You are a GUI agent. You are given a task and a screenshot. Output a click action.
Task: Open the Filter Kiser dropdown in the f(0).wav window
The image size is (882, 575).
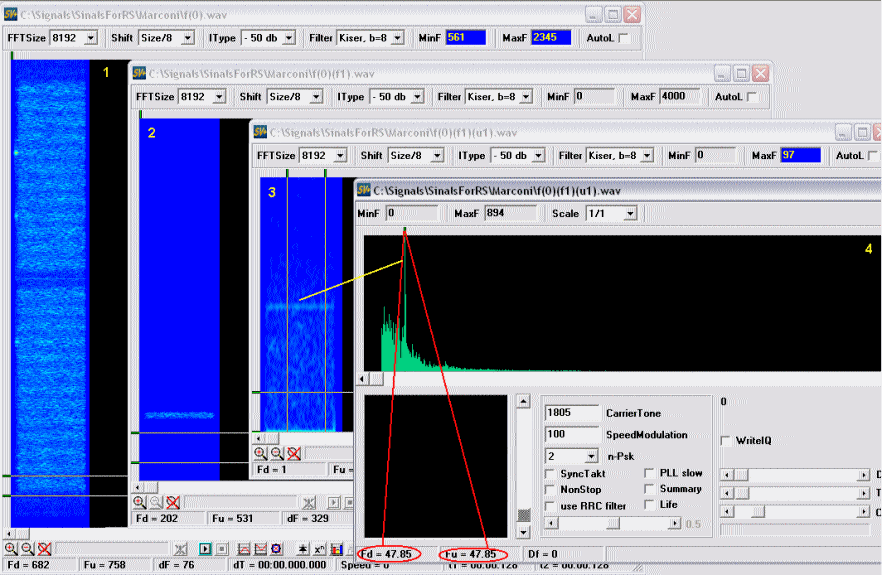click(397, 38)
